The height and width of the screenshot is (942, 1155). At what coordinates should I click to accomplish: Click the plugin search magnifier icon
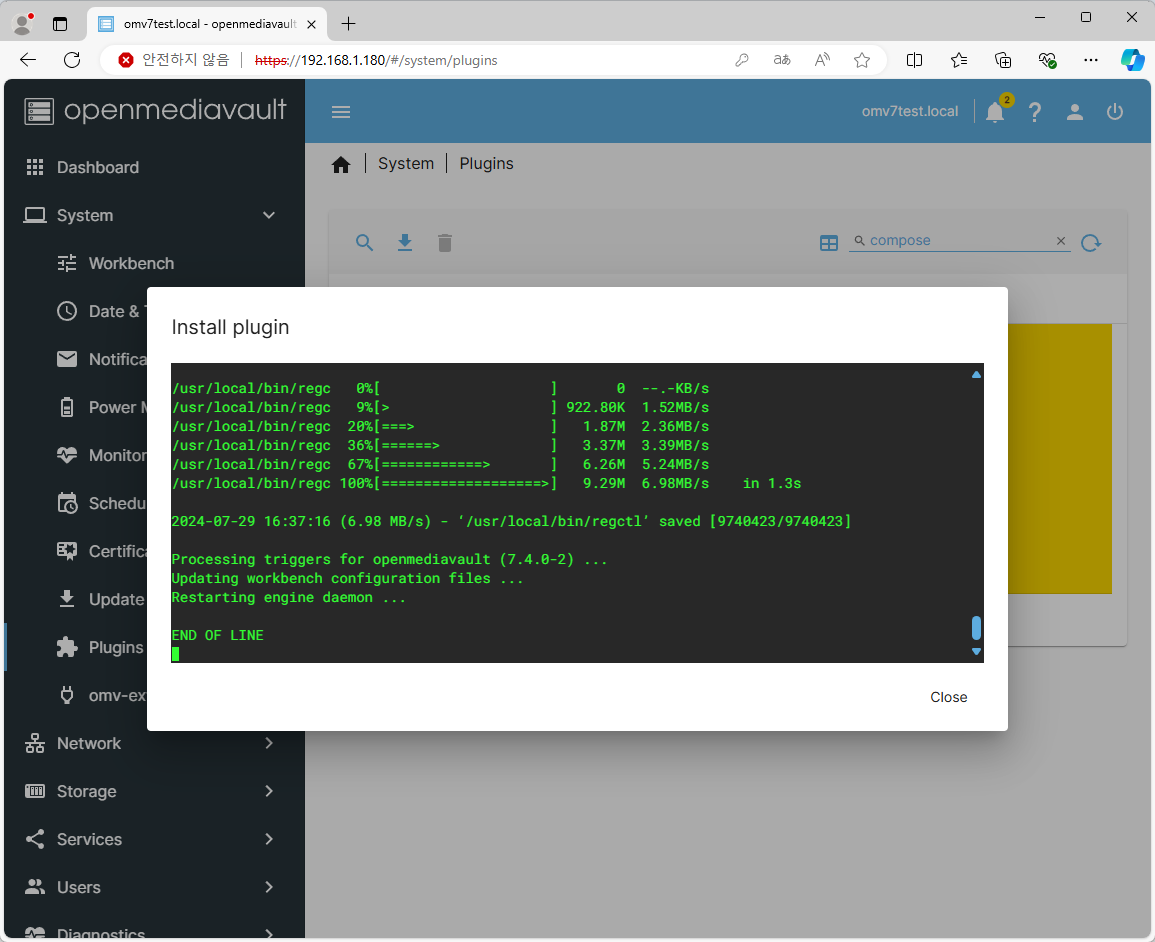(x=365, y=242)
